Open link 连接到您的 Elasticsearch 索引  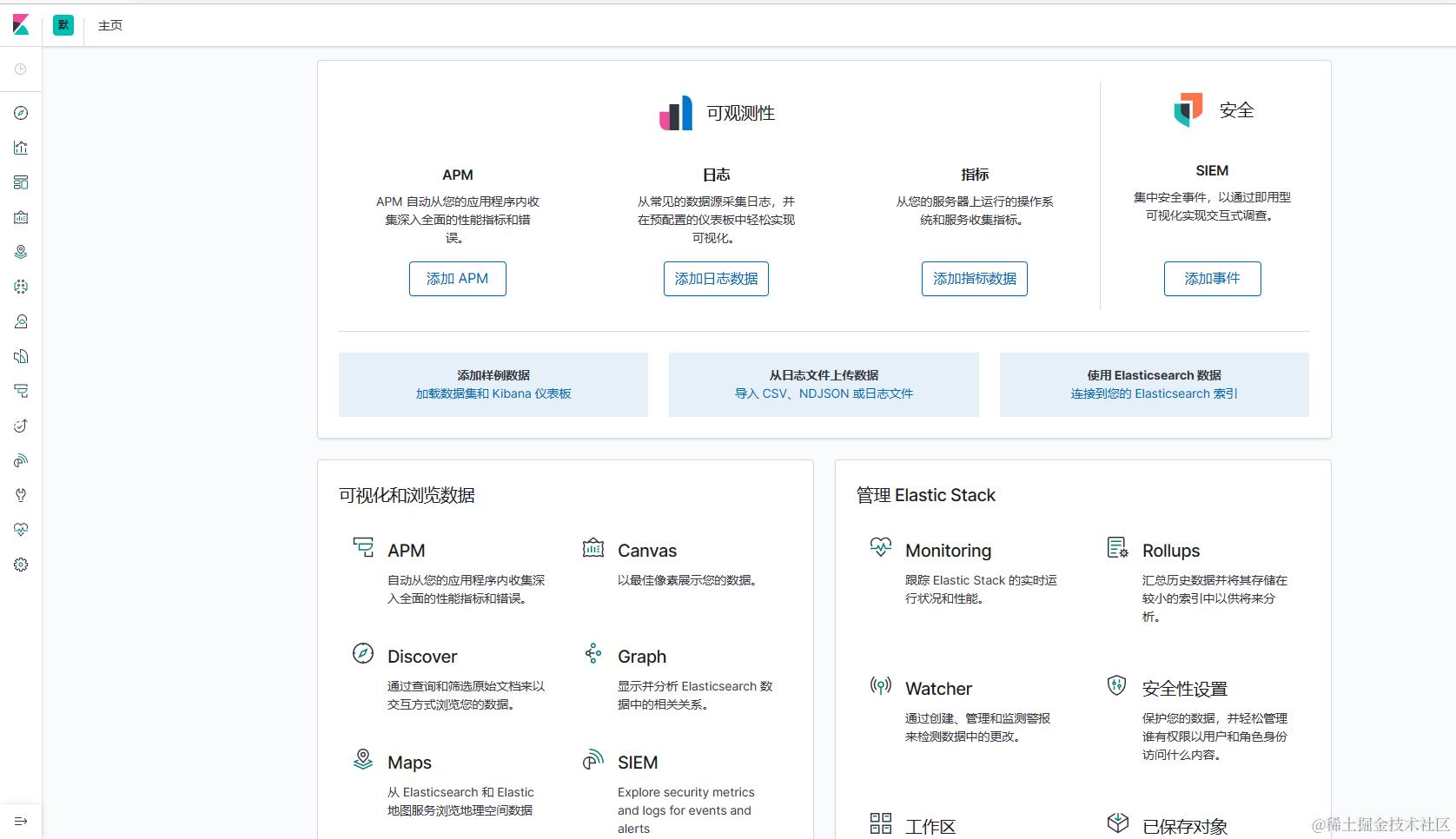coord(1155,393)
